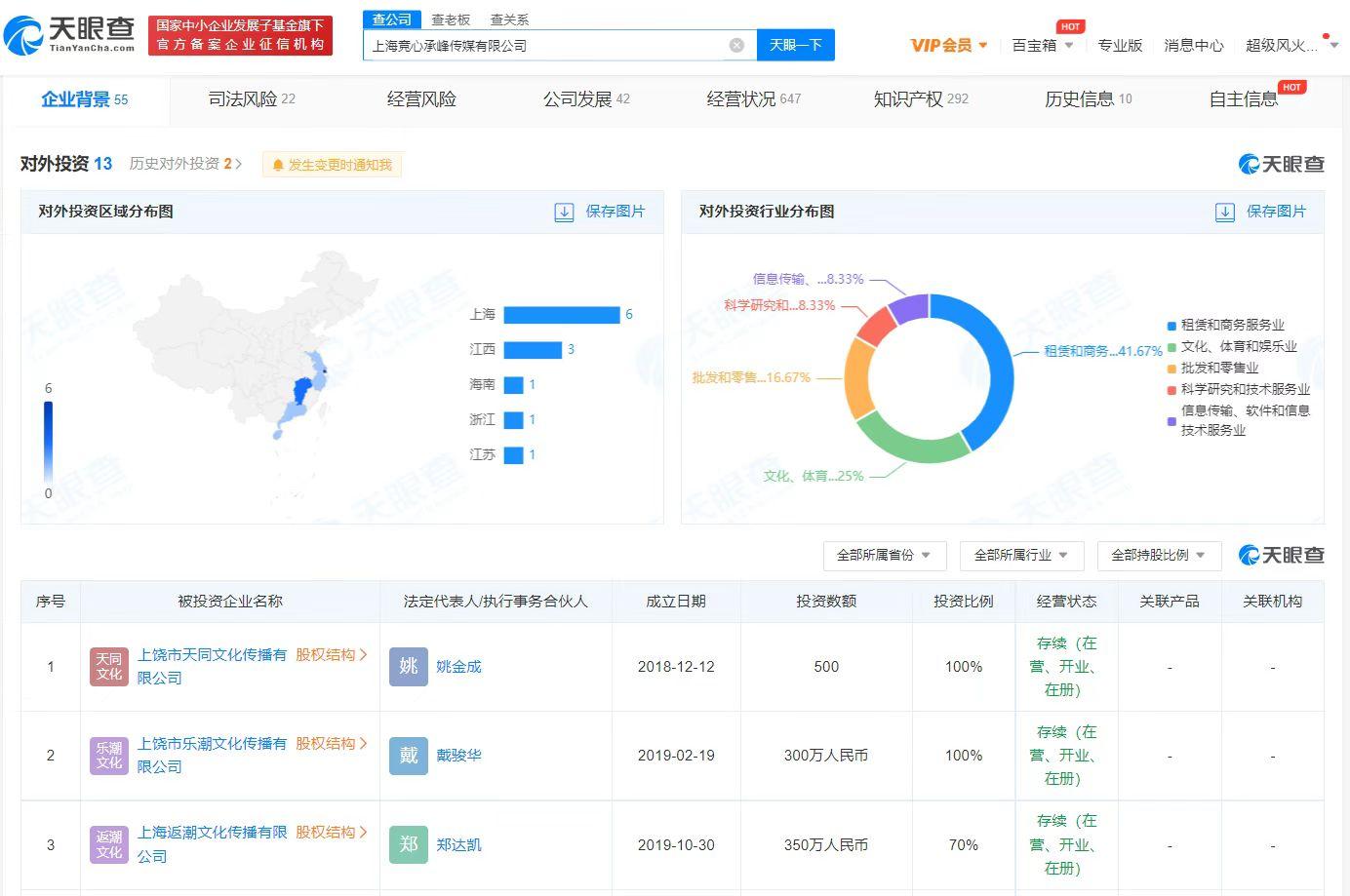Expand 股权结构 for 上饶市乐潮文化传播
This screenshot has width=1350, height=896.
tap(332, 744)
